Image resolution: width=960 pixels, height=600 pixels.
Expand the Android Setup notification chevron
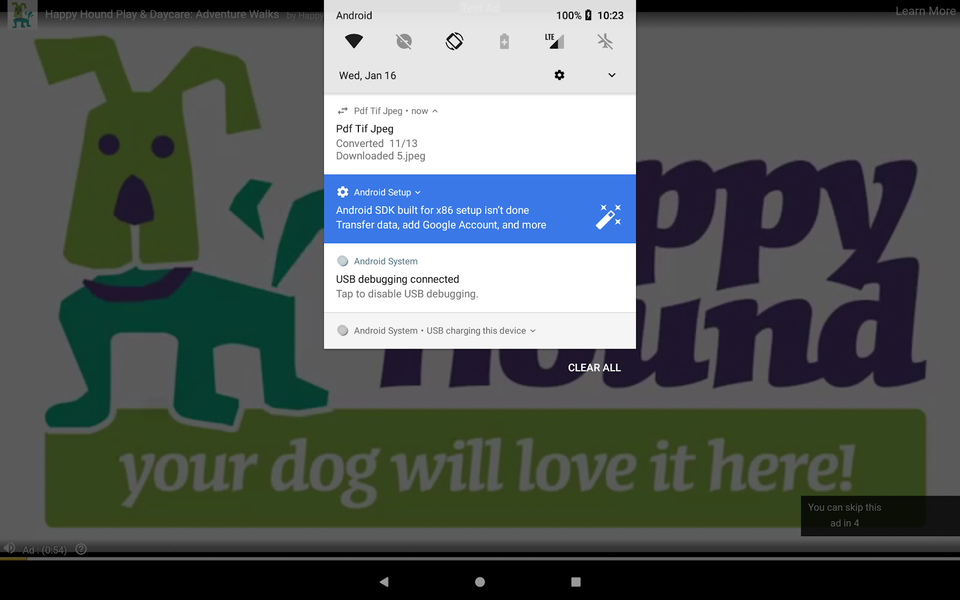pyautogui.click(x=418, y=192)
